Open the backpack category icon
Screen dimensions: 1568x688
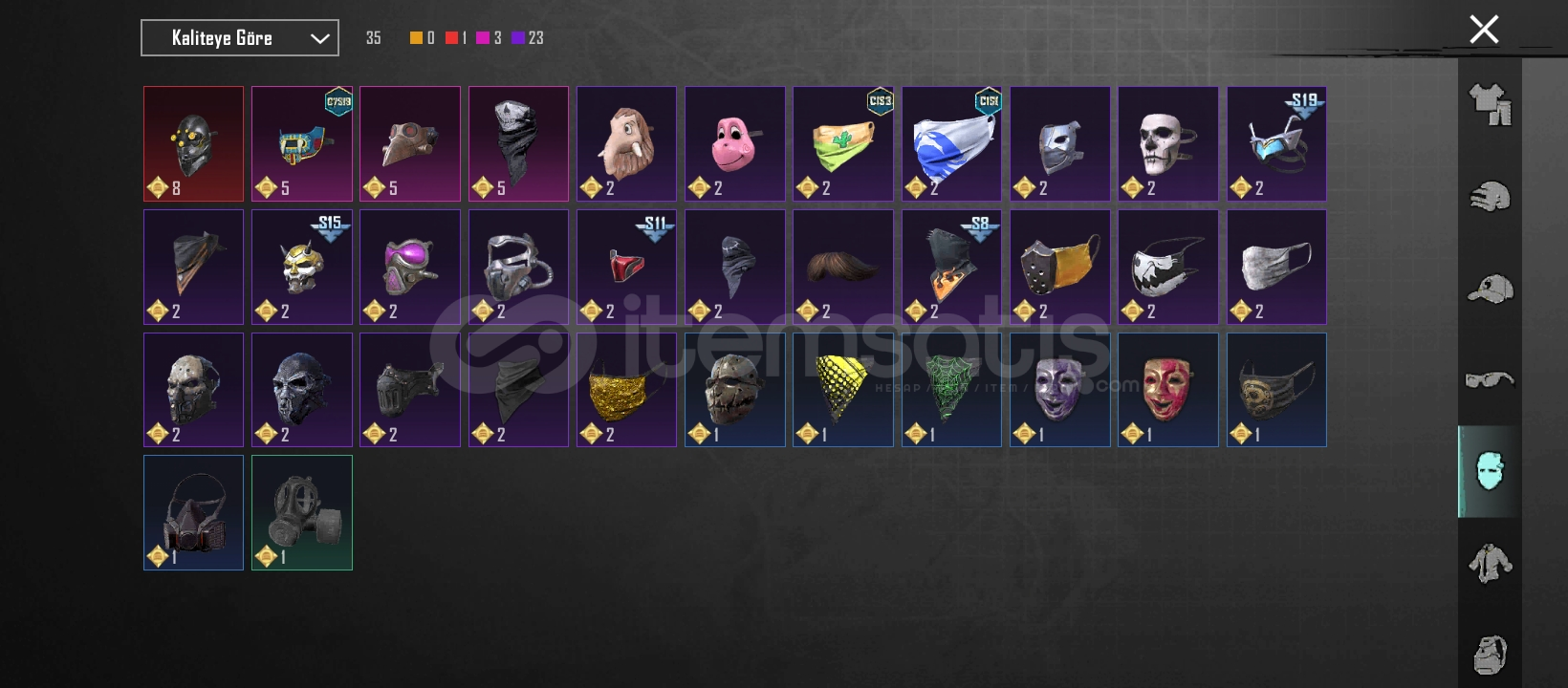point(1490,655)
